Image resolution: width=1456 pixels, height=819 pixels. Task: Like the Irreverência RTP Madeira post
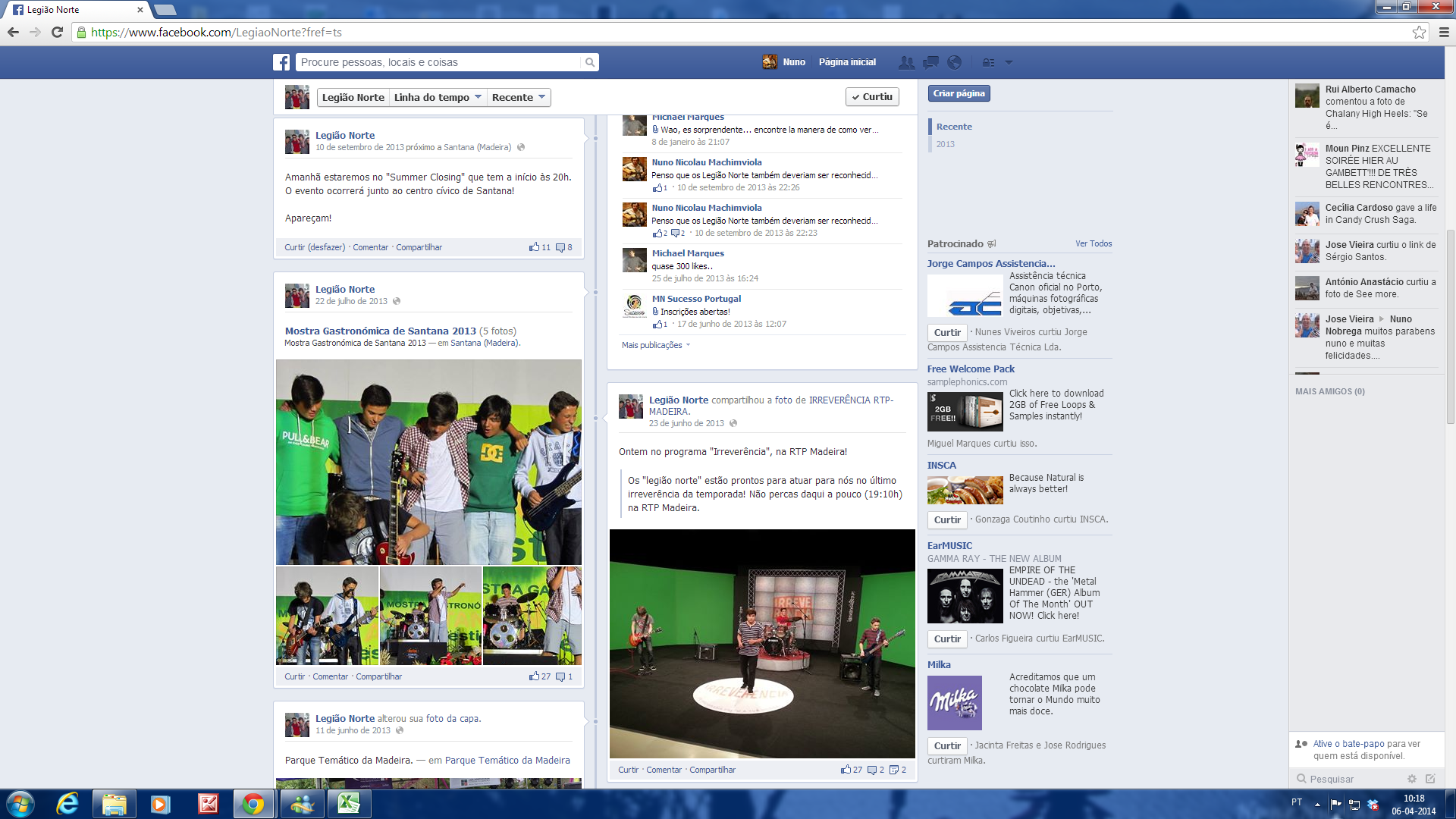pyautogui.click(x=628, y=770)
